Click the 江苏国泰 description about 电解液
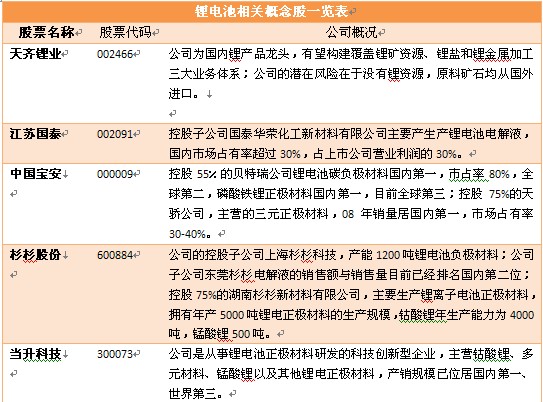 (349, 143)
